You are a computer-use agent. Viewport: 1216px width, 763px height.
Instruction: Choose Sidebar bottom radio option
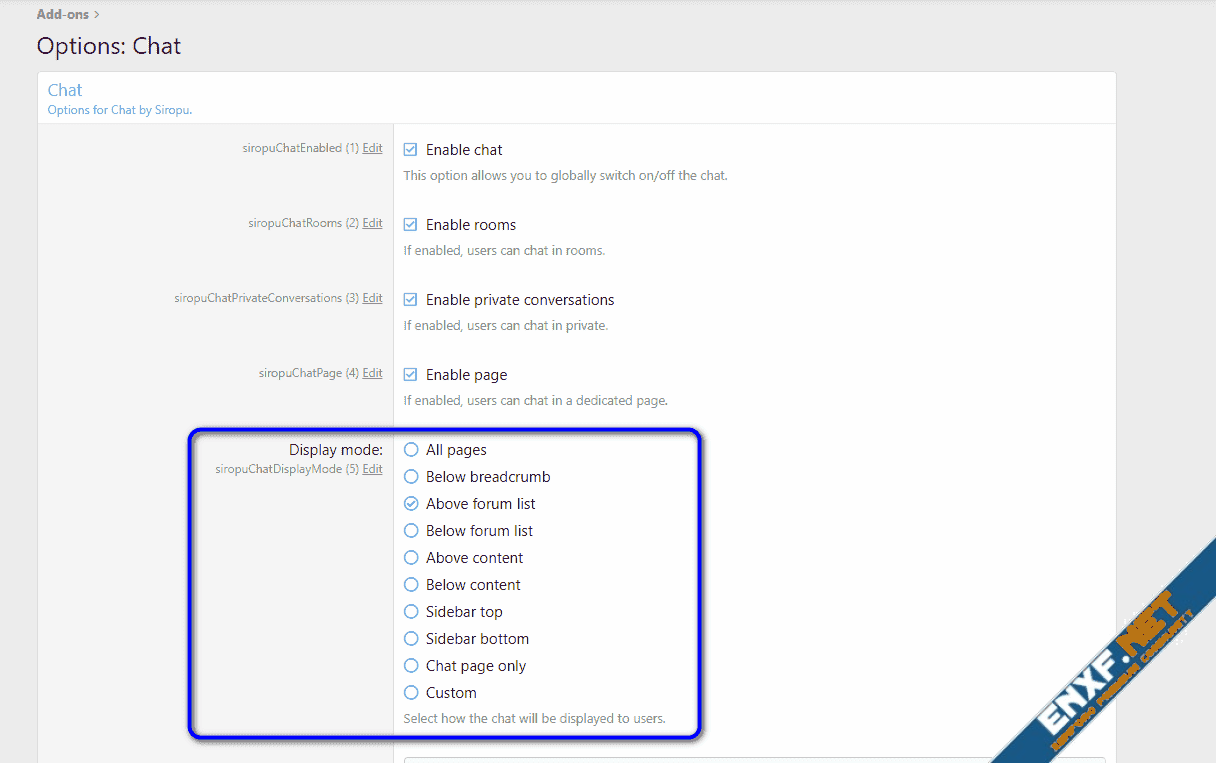[411, 639]
